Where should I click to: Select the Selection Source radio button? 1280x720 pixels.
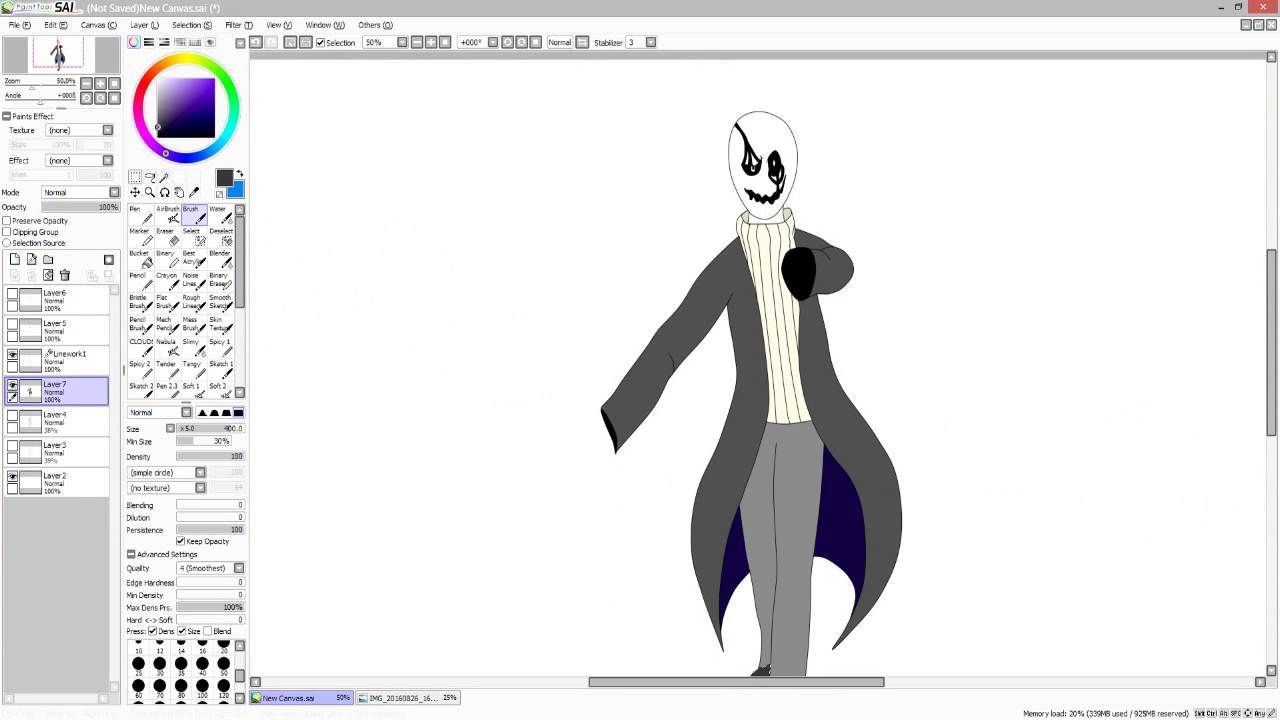tap(7, 243)
